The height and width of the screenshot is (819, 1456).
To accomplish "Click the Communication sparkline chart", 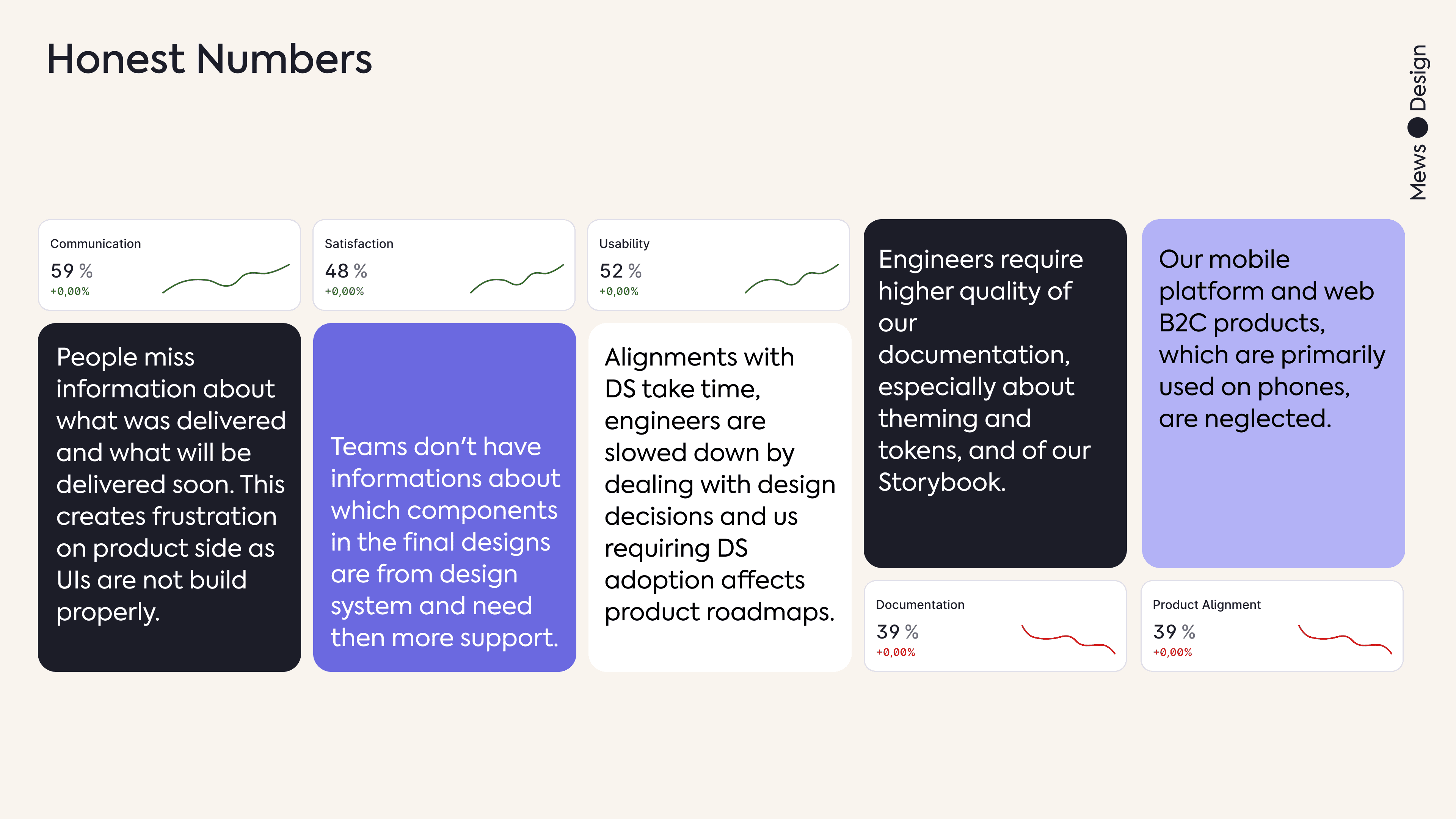I will (x=226, y=278).
